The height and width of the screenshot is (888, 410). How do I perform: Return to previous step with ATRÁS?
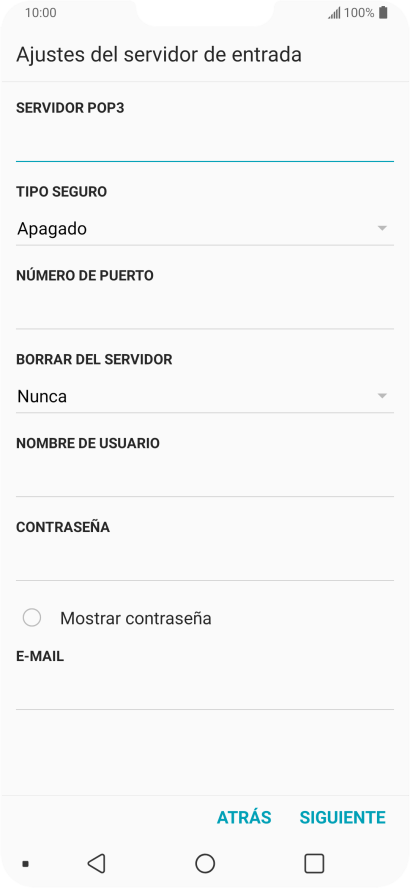coord(244,817)
